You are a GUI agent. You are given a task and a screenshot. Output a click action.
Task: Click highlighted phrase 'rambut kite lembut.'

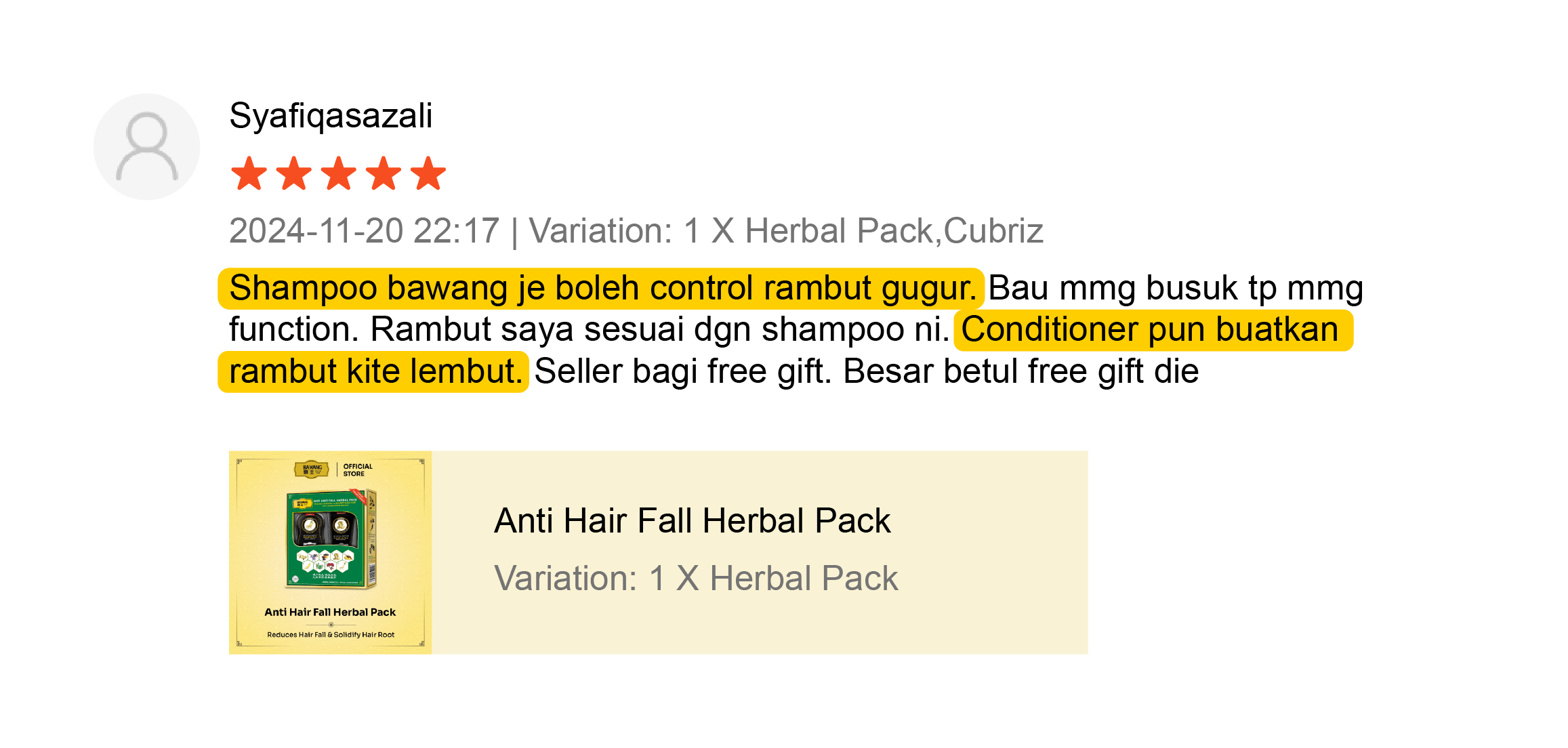(x=375, y=371)
